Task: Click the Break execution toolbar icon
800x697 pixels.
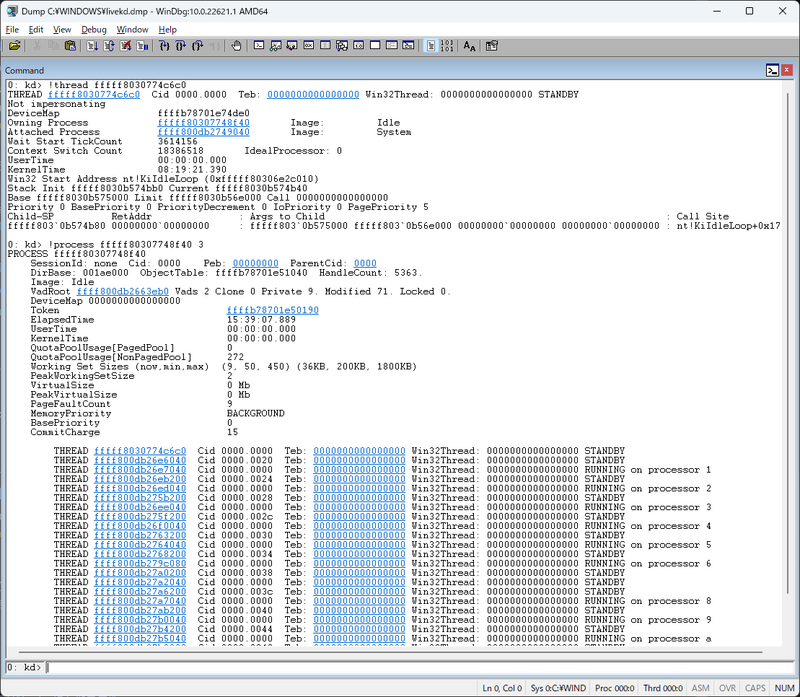Action: coord(142,46)
